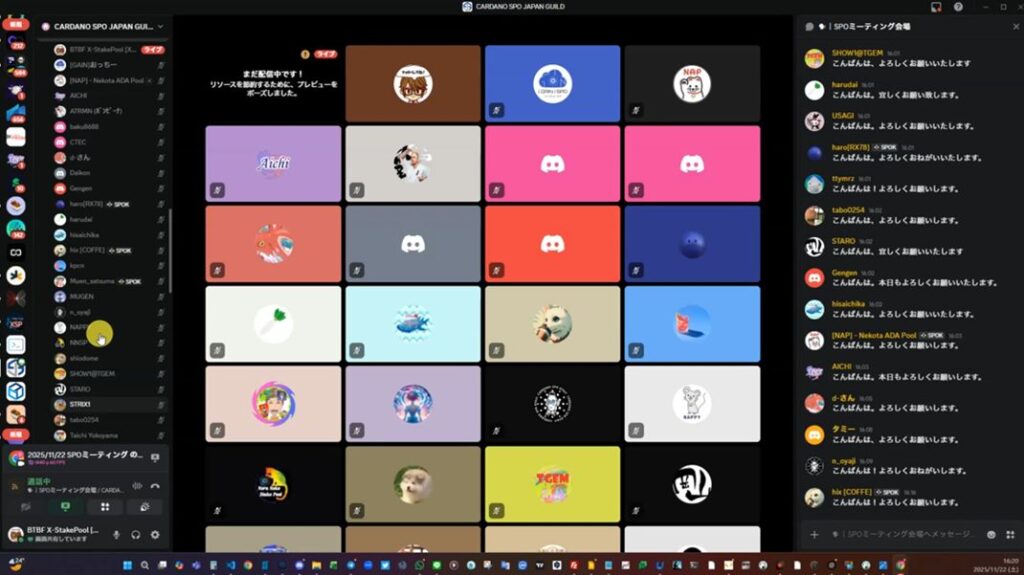
Task: Open inbox icon in title bar
Action: [x=935, y=6]
